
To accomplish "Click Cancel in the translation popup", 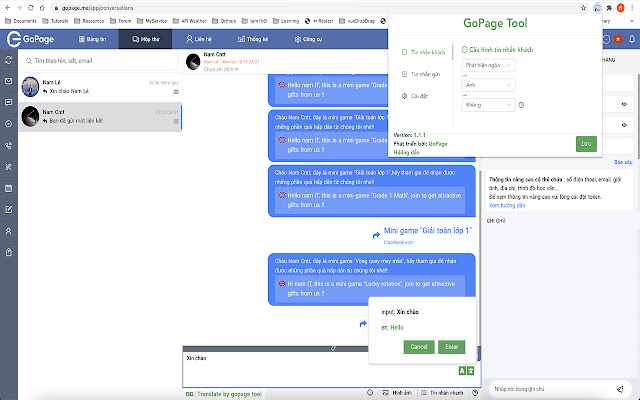I will (419, 347).
